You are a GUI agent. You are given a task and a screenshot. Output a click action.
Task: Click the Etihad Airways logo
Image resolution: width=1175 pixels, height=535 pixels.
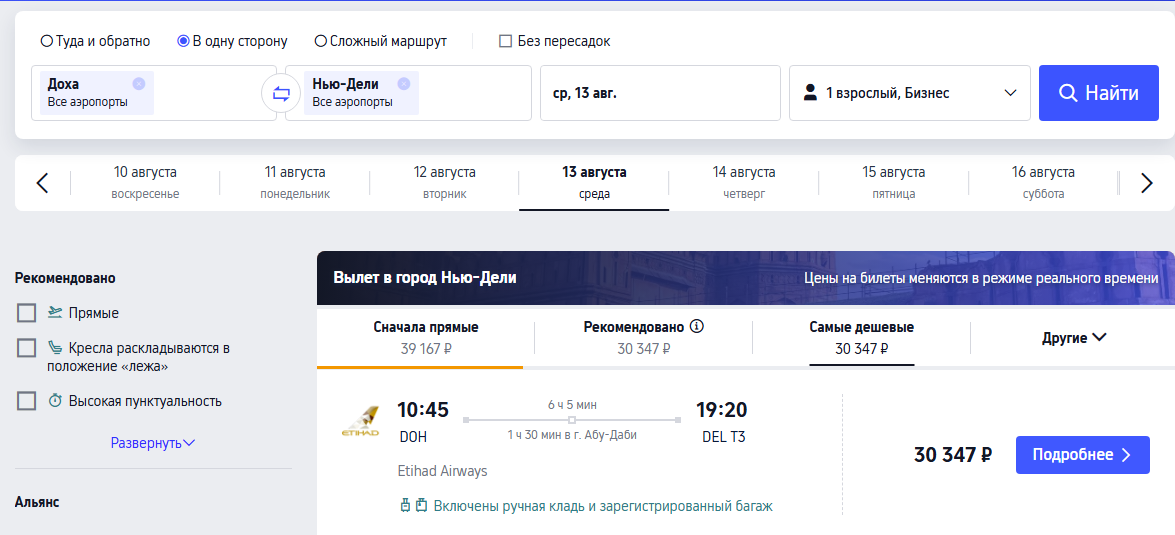point(360,420)
